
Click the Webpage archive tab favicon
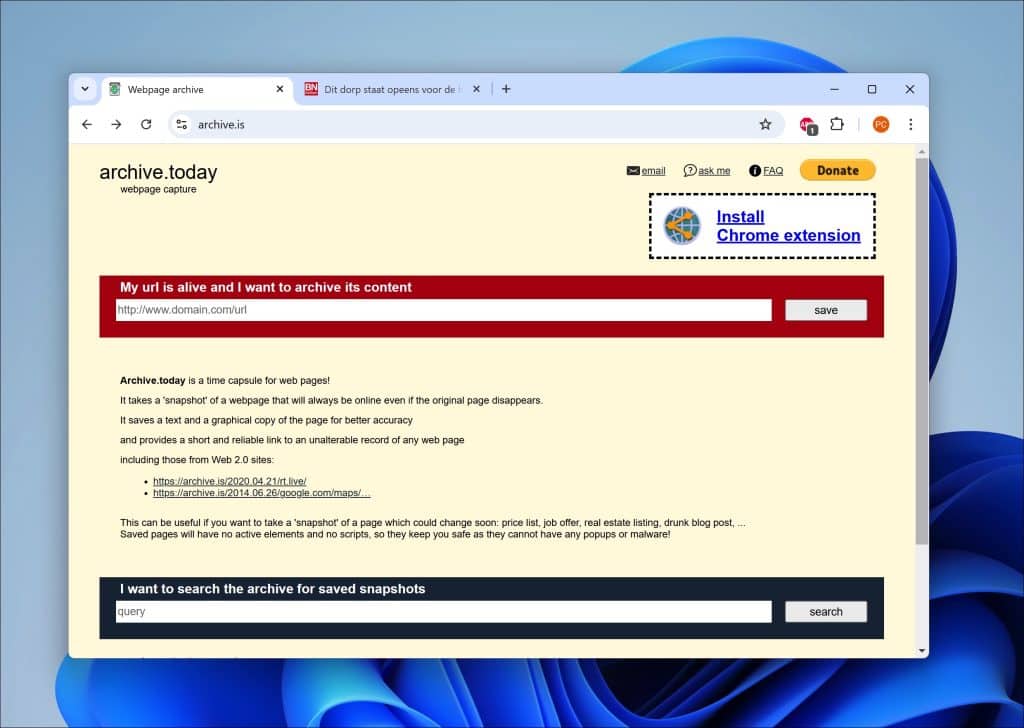pyautogui.click(x=115, y=89)
